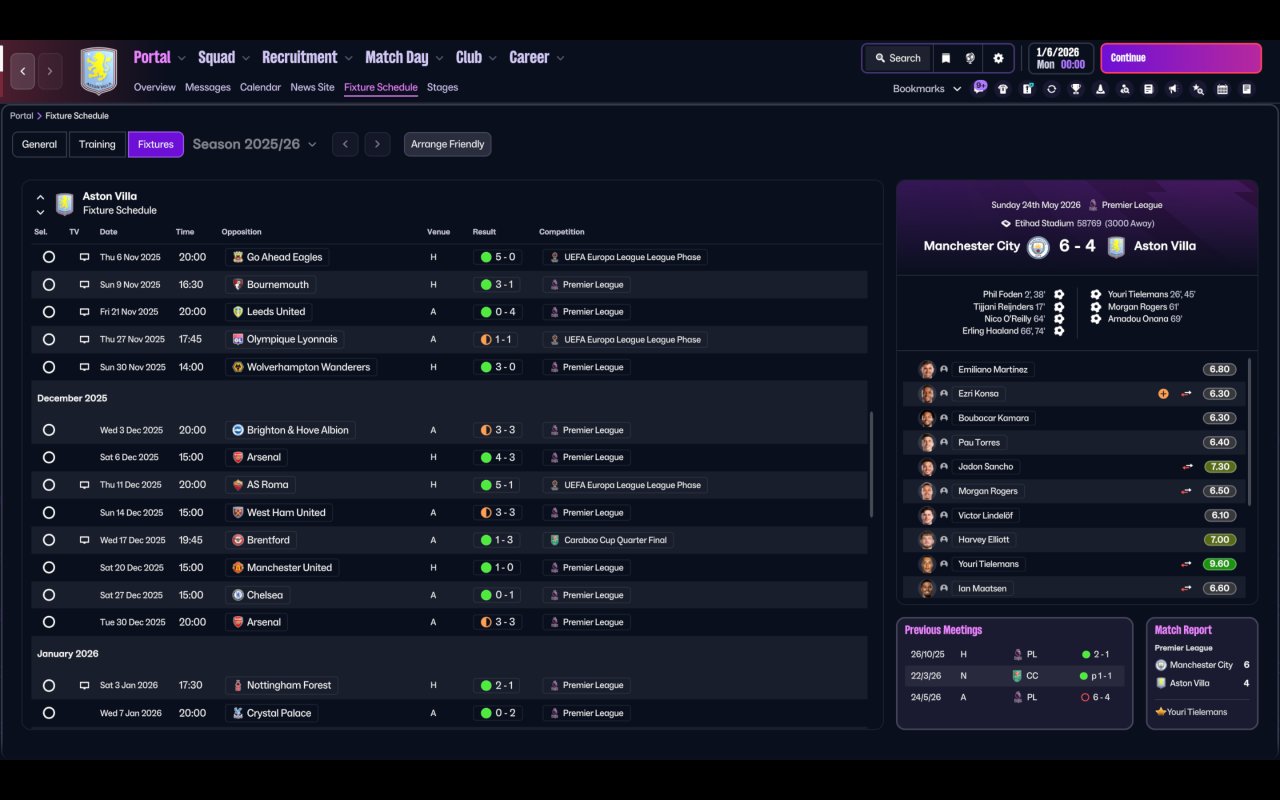Select the radio button for Brentford fixture

coord(49,540)
